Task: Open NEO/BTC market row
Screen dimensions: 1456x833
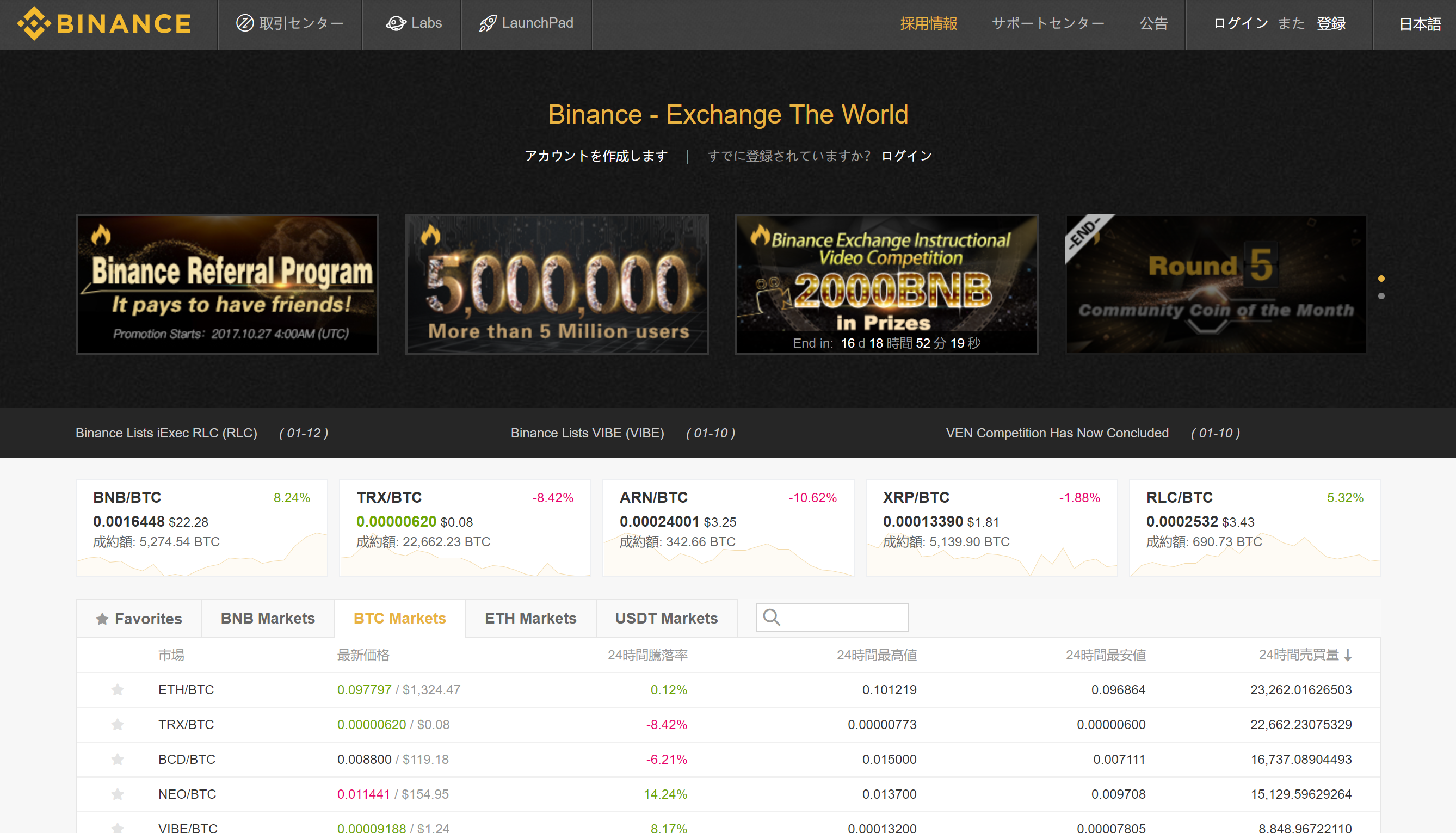Action: [729, 795]
